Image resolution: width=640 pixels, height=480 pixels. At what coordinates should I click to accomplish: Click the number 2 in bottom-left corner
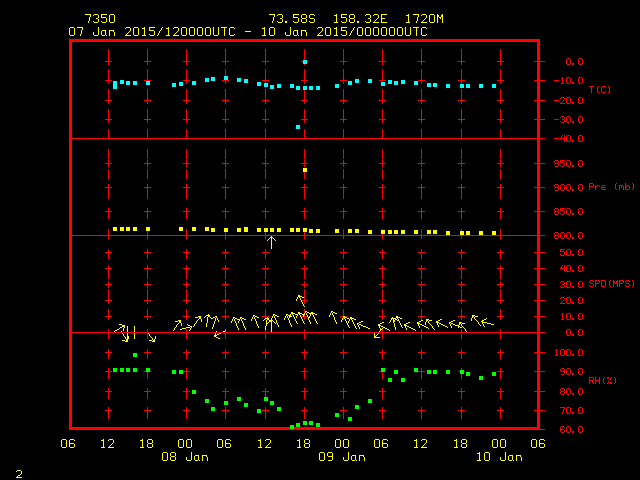[x=18, y=471]
